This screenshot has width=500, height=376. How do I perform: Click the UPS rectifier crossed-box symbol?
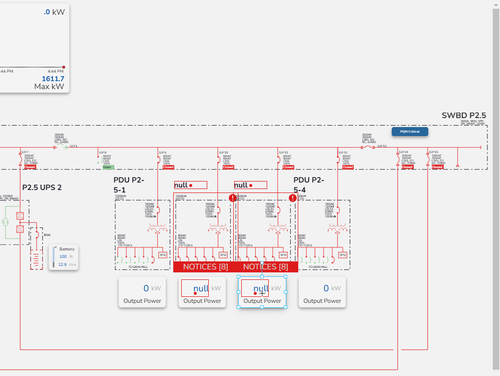[x=20, y=216]
